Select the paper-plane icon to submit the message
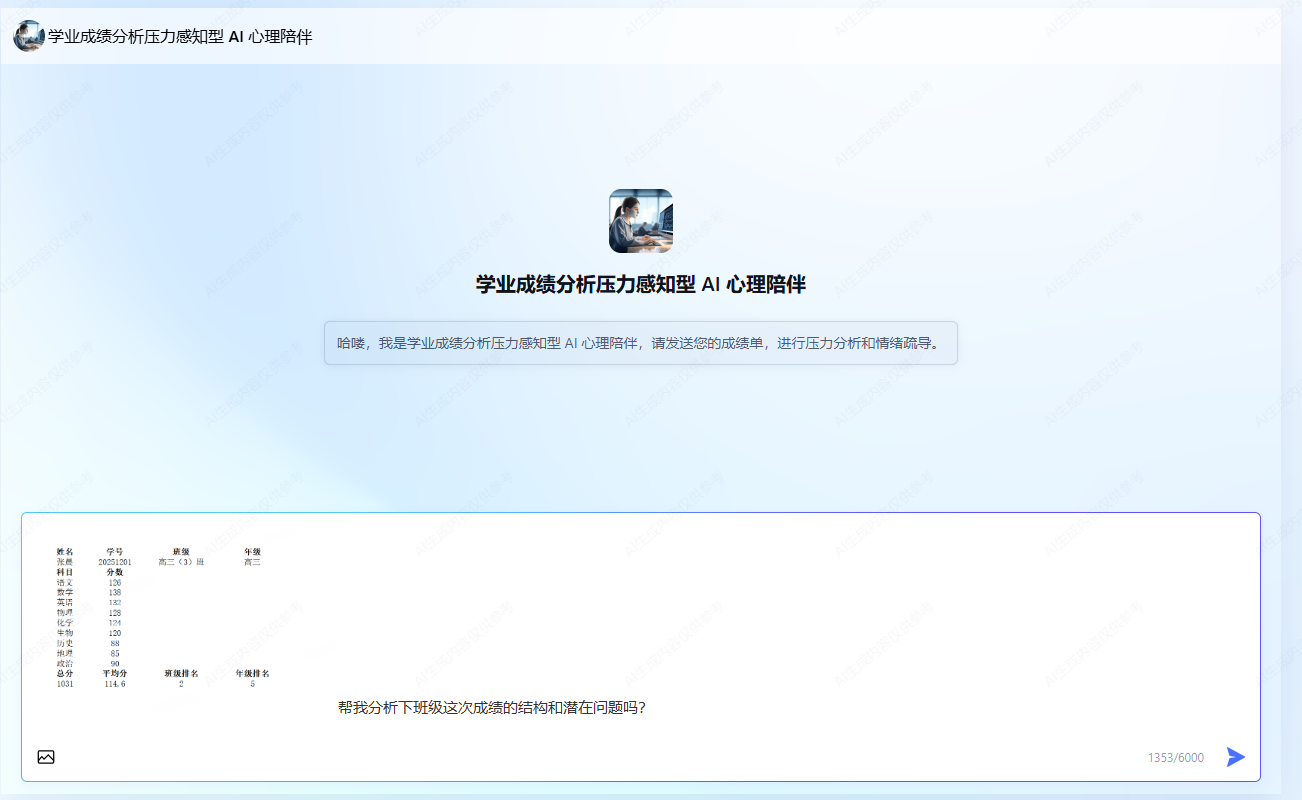 coord(1236,757)
